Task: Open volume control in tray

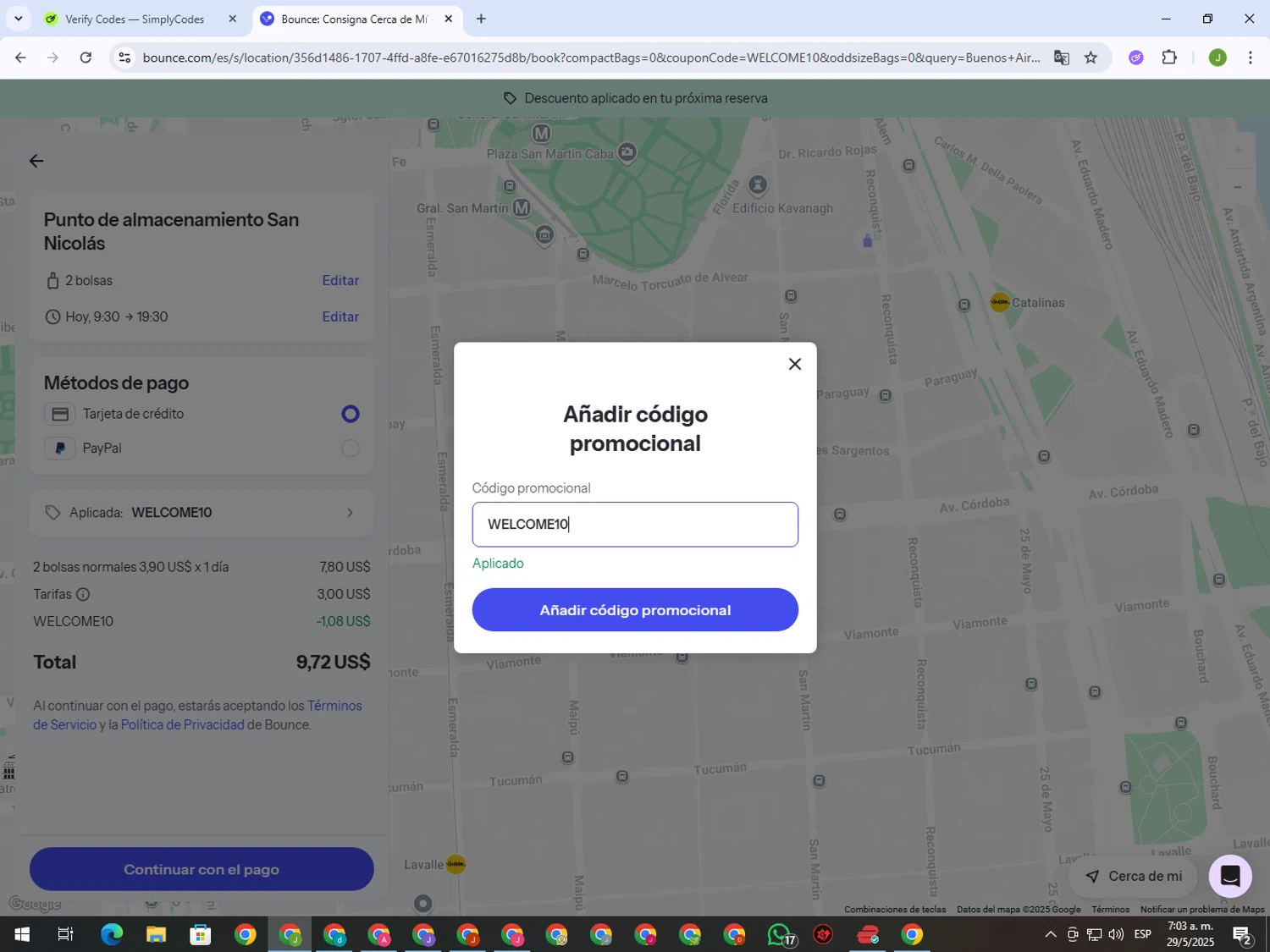Action: [1116, 934]
